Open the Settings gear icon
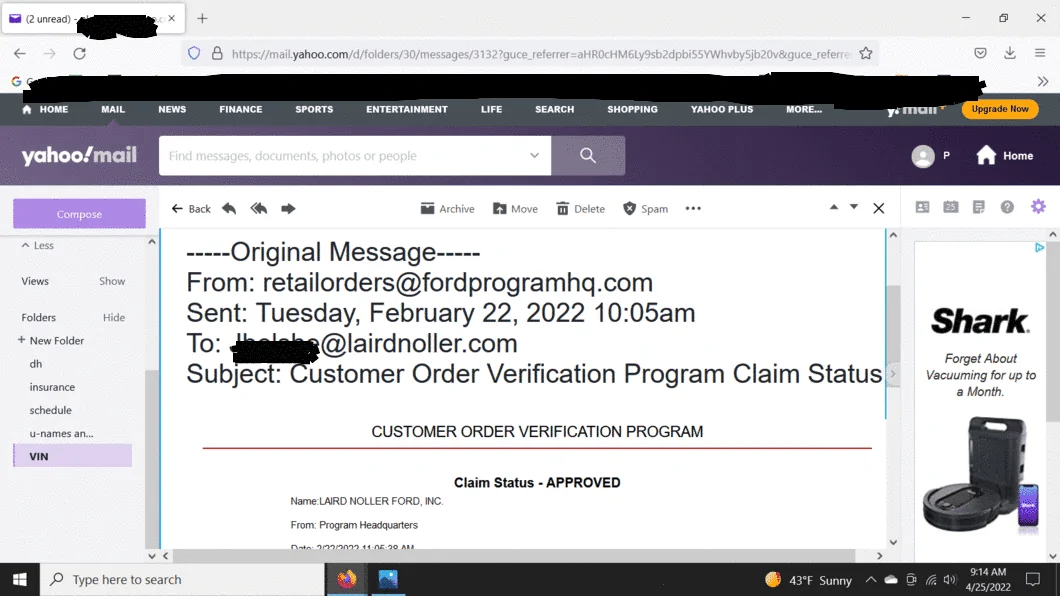This screenshot has height=596, width=1060. (1038, 207)
